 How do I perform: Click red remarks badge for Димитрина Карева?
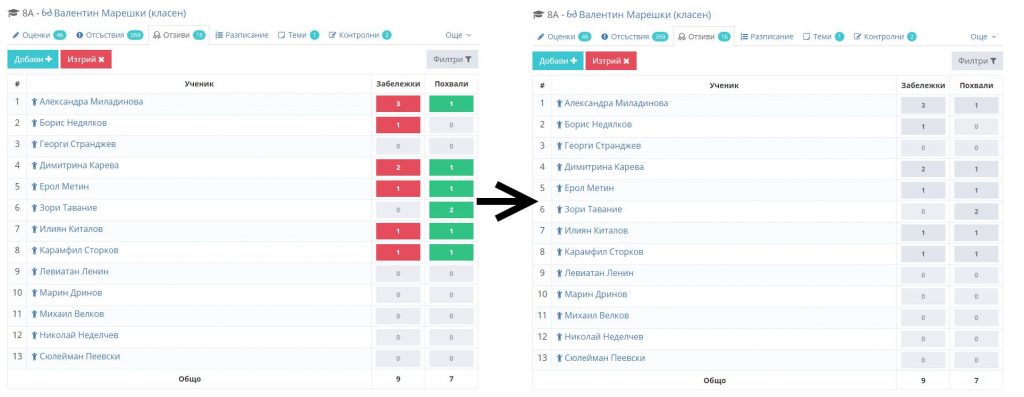[398, 167]
